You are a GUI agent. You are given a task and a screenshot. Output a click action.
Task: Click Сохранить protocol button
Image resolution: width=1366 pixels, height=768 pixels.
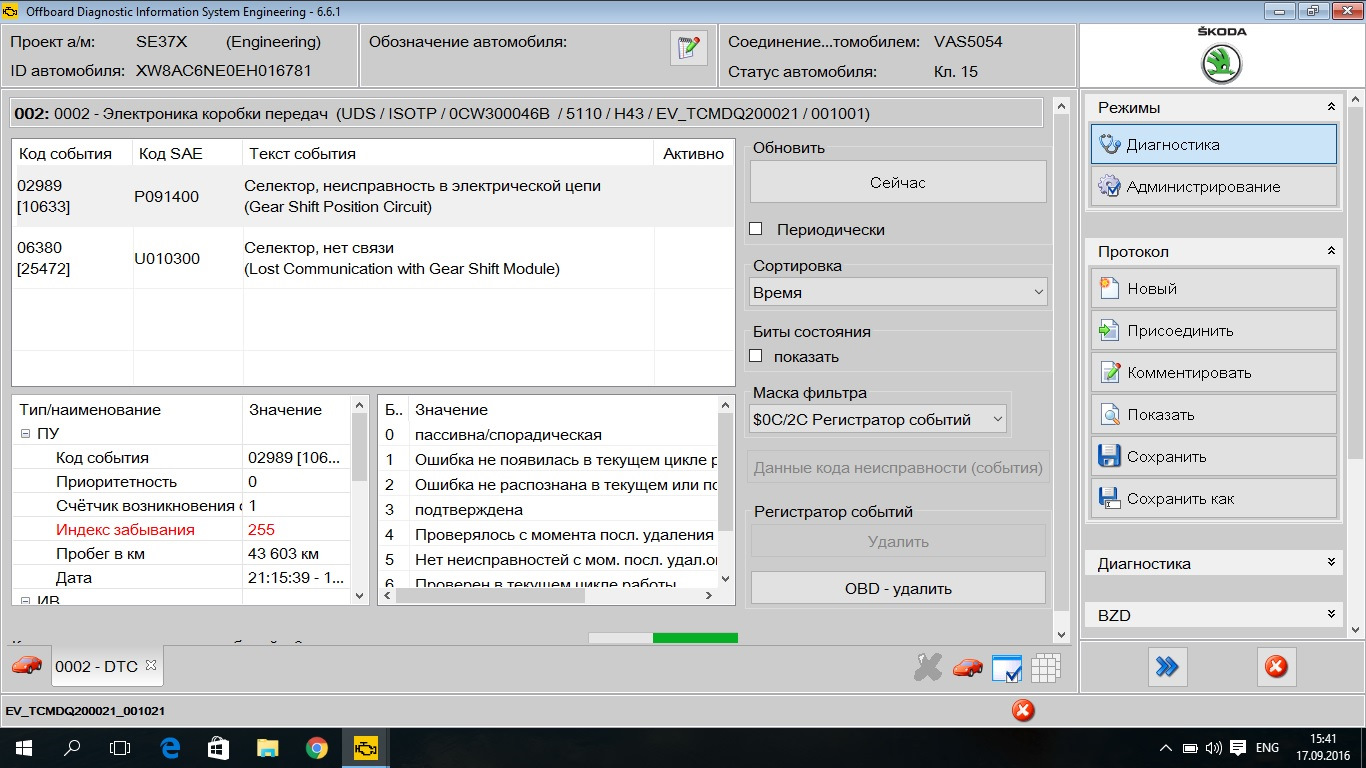pos(1214,456)
